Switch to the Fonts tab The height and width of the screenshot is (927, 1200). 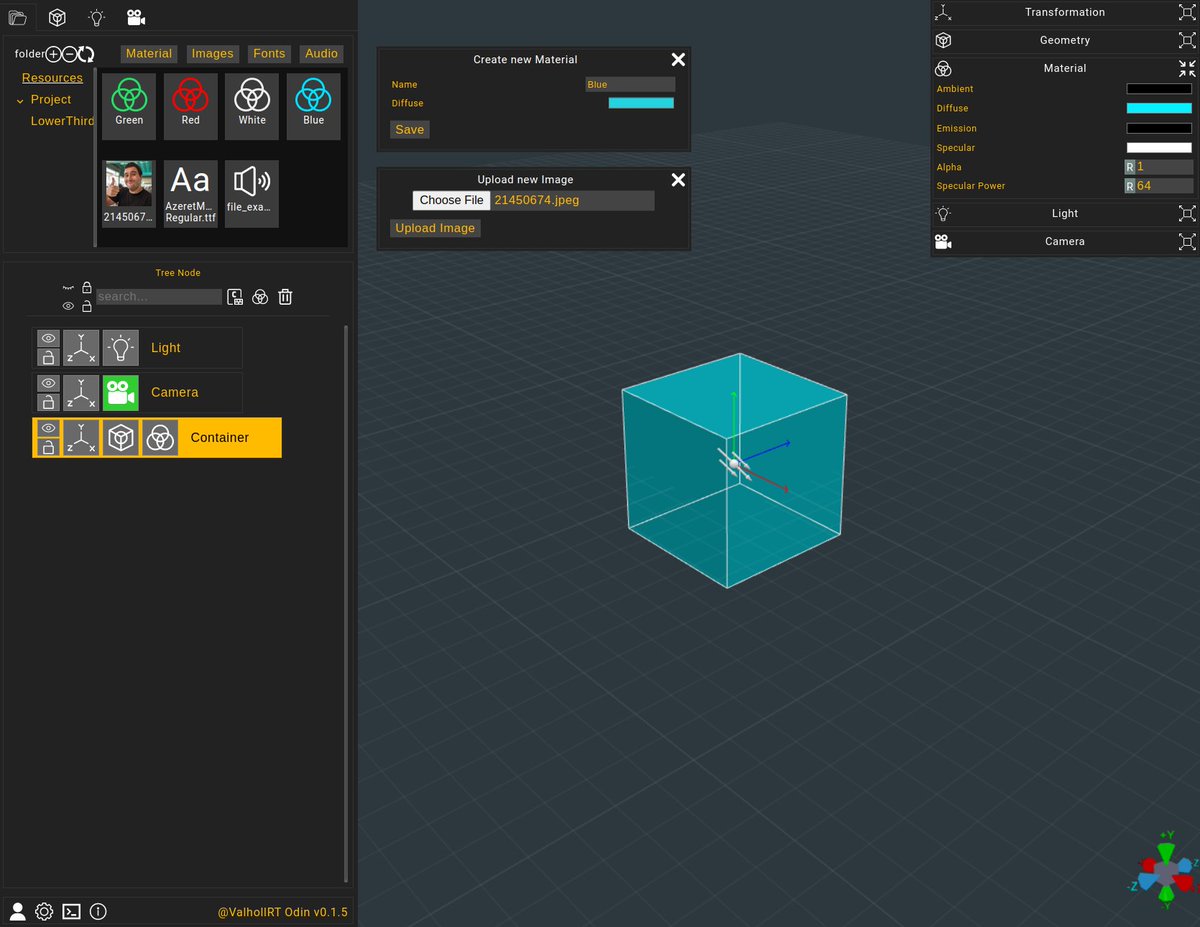point(268,53)
